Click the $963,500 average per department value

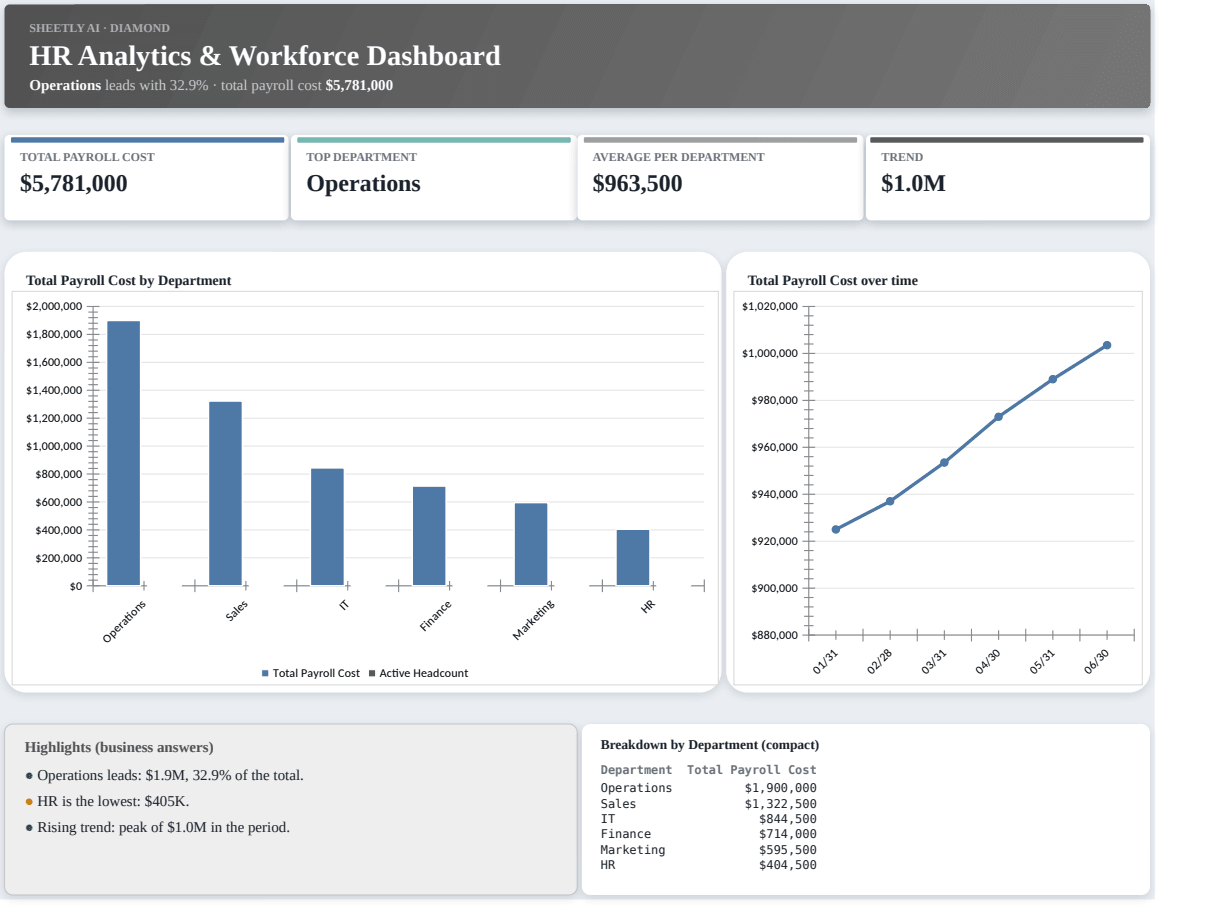[x=637, y=184]
